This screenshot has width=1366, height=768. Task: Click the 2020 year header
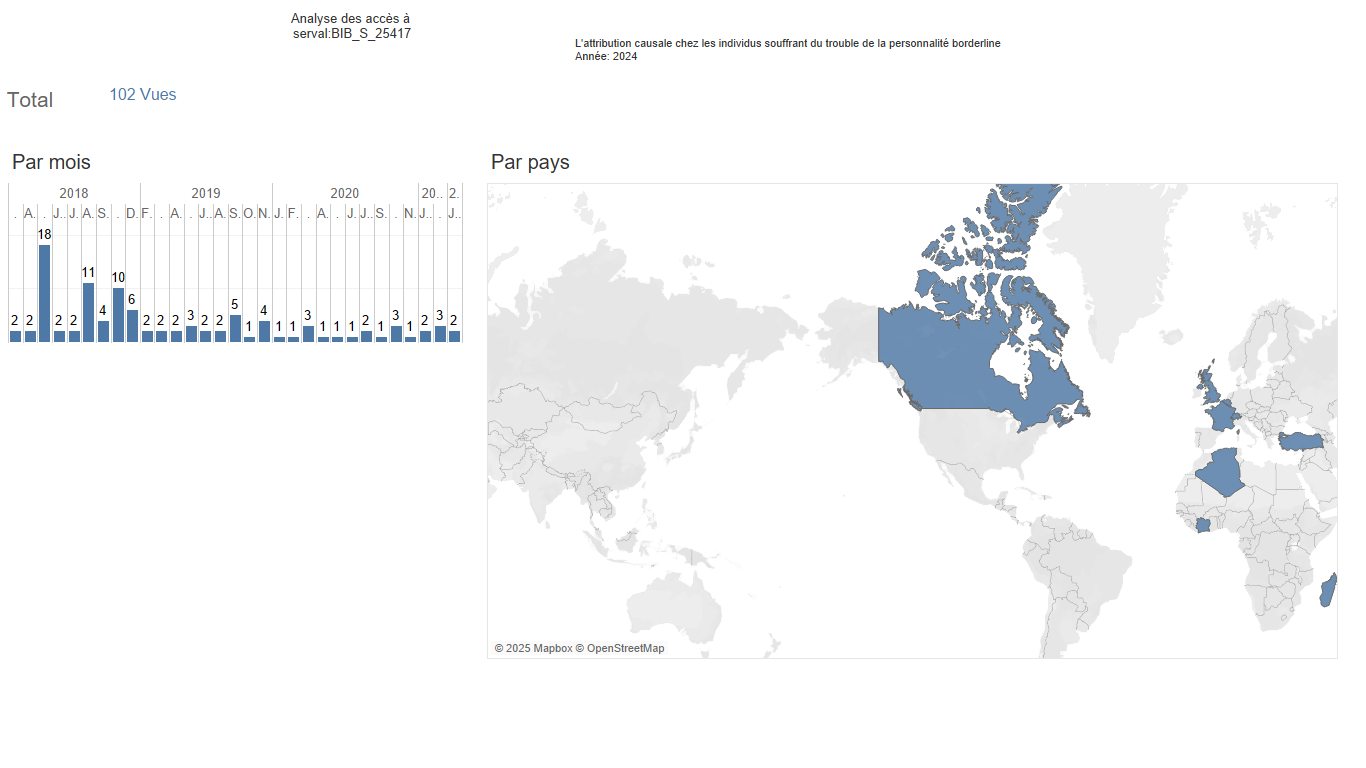345,193
